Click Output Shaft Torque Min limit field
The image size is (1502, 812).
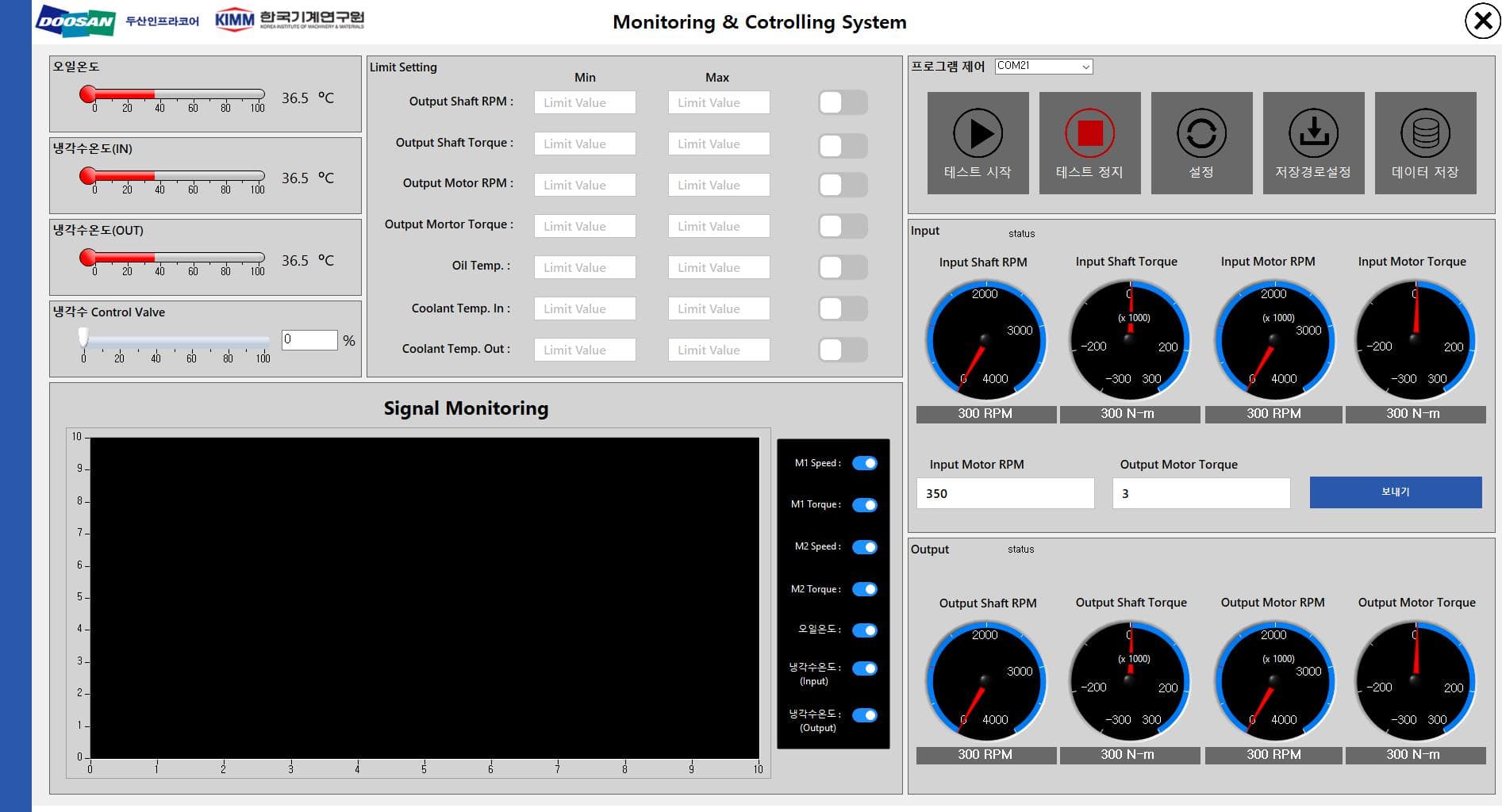[x=585, y=144]
